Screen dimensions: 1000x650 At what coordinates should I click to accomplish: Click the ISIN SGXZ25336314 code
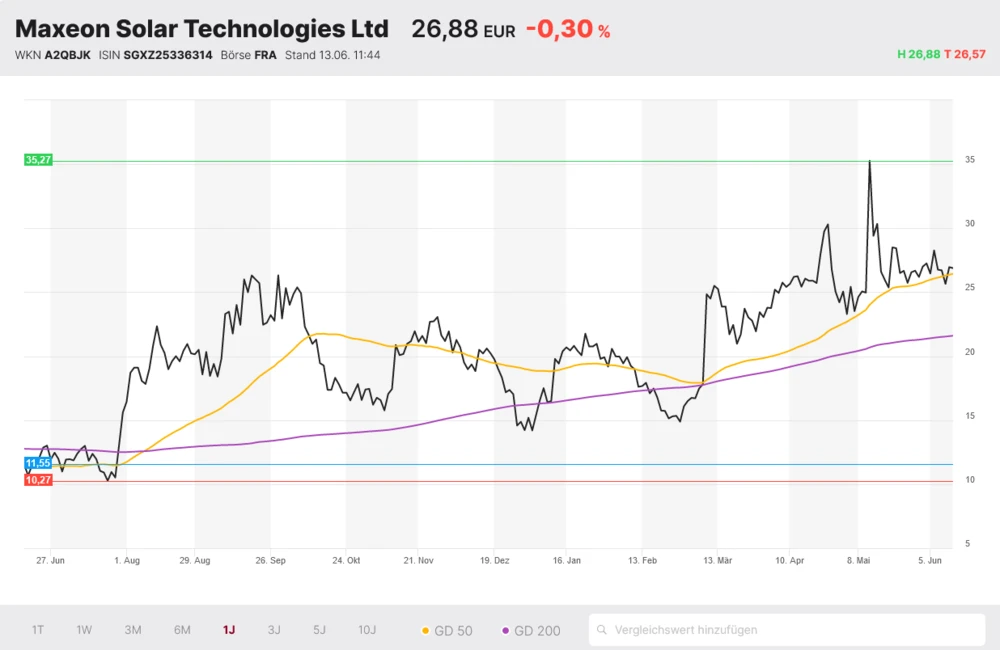click(168, 55)
